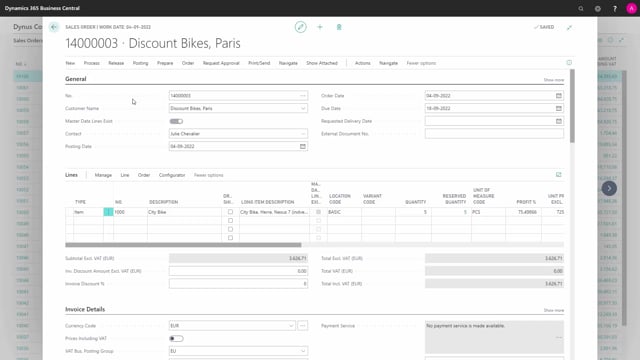Image resolution: width=640 pixels, height=360 pixels.
Task: Open the search icon in top bar
Action: (581, 8)
